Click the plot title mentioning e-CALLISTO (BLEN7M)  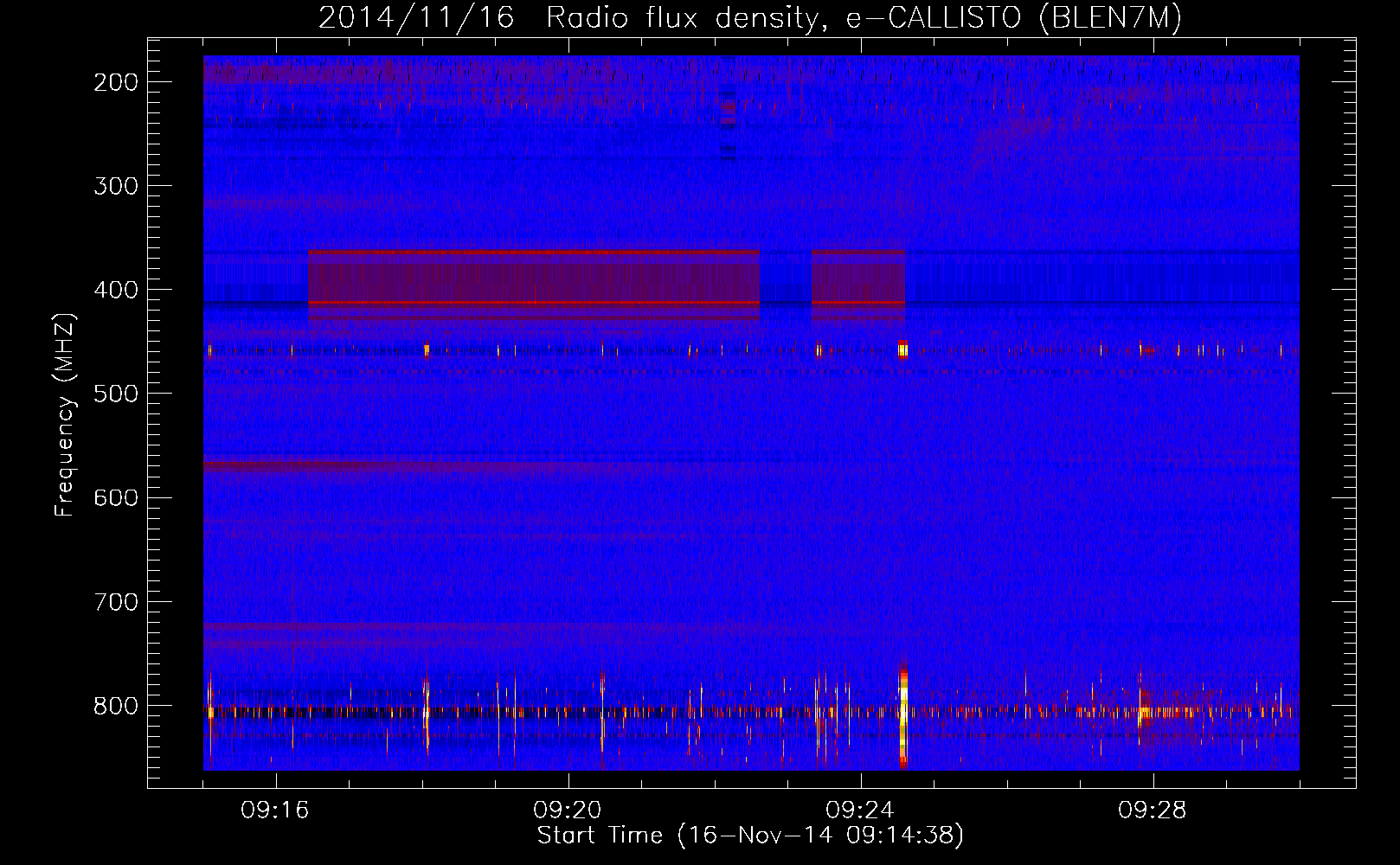[x=749, y=17]
